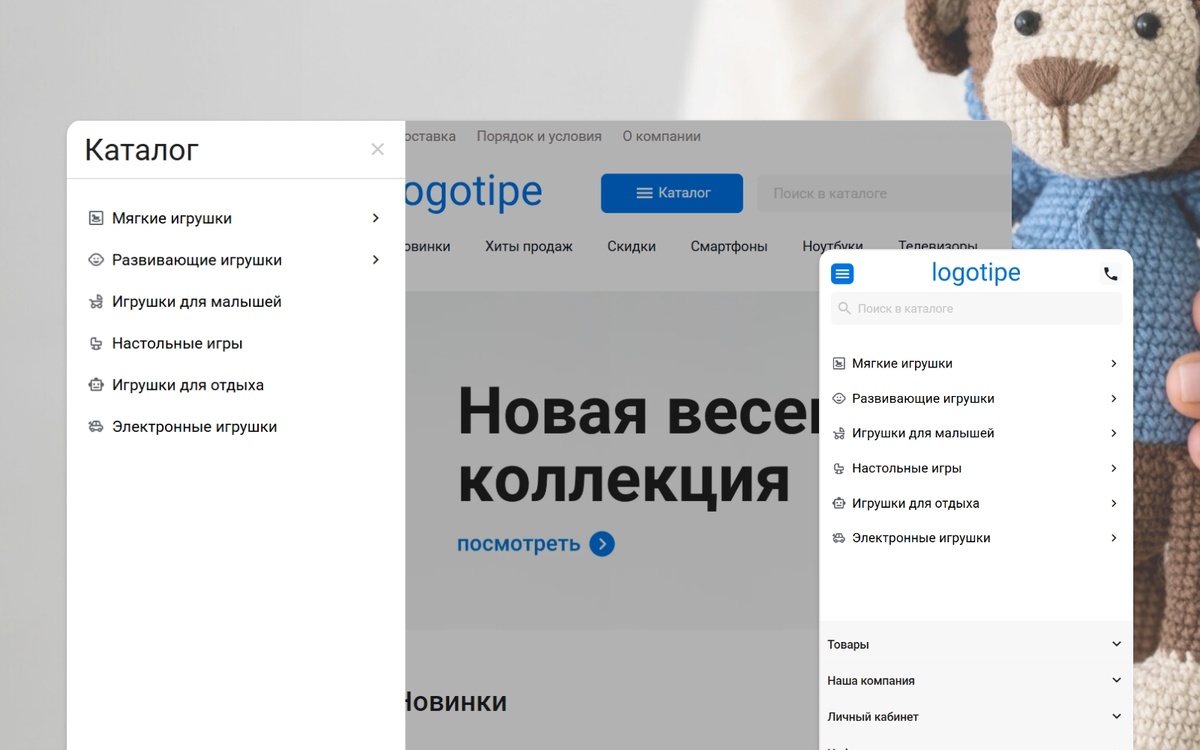
Task: Click the Игрушки для малышей icon in Каталог panel
Action: click(96, 302)
